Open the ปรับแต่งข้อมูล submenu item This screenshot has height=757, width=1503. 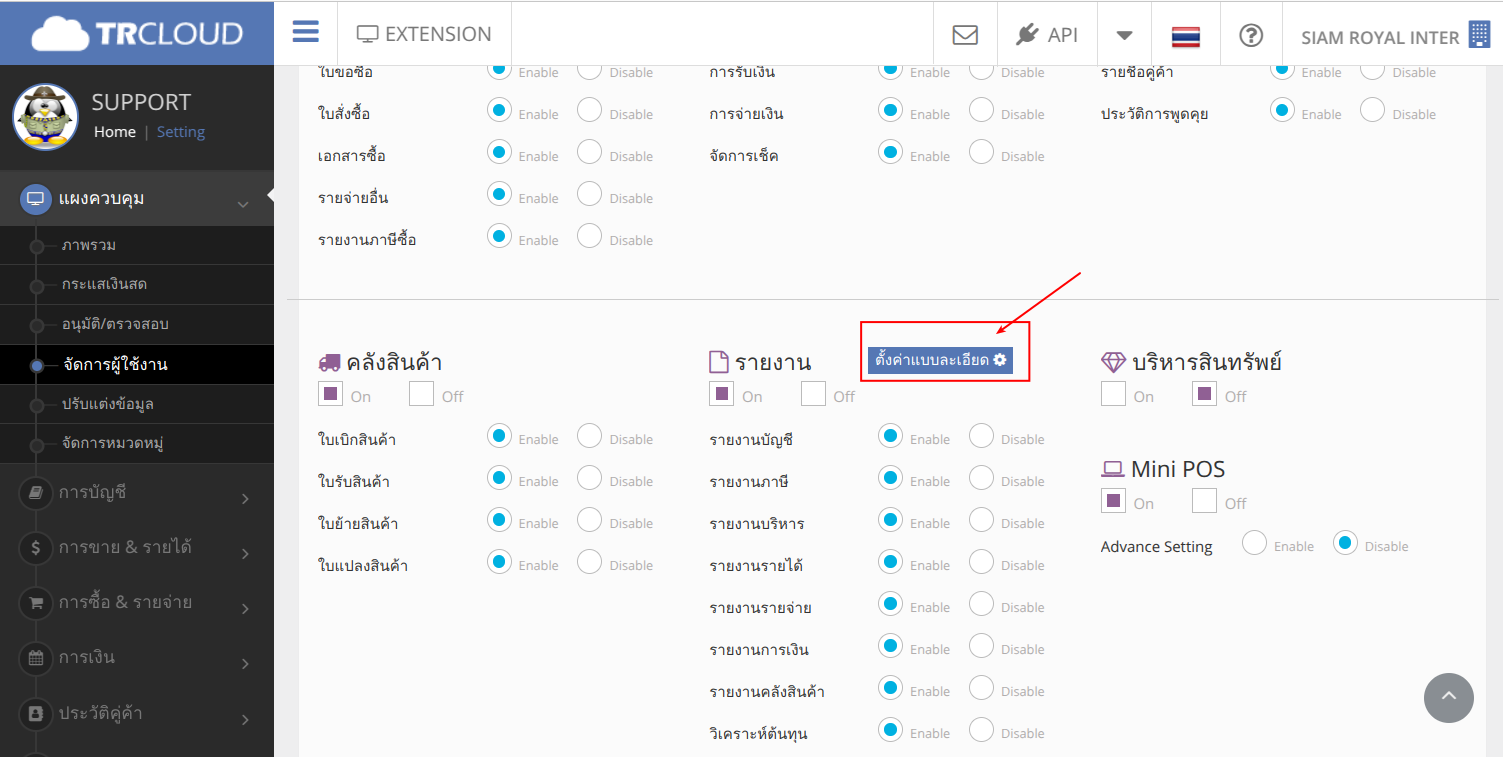click(x=107, y=404)
